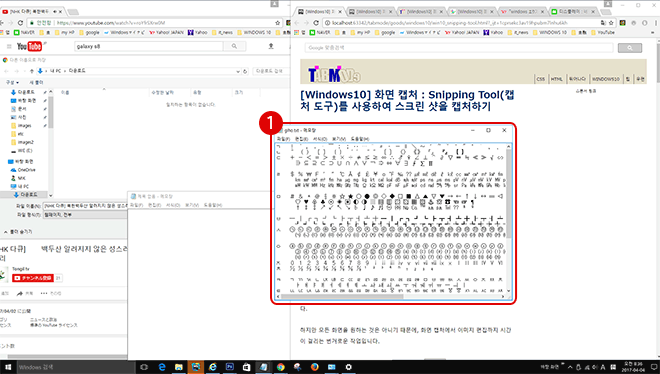Image resolution: width=660 pixels, height=374 pixels.
Task: Click the taskbar clock showing 2017-04-04
Action: click(x=633, y=367)
